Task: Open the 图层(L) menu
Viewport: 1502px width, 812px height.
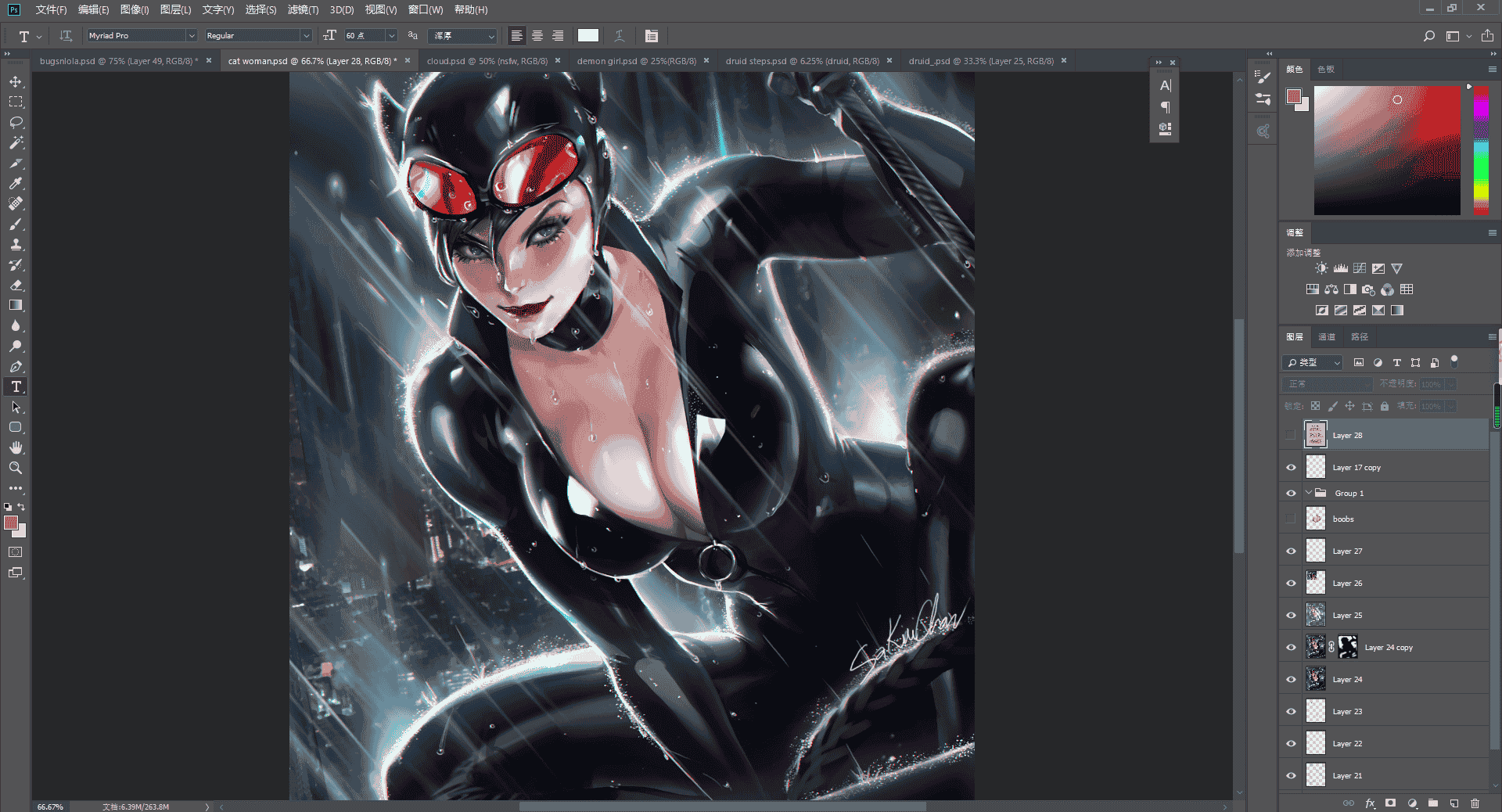Action: [x=175, y=9]
